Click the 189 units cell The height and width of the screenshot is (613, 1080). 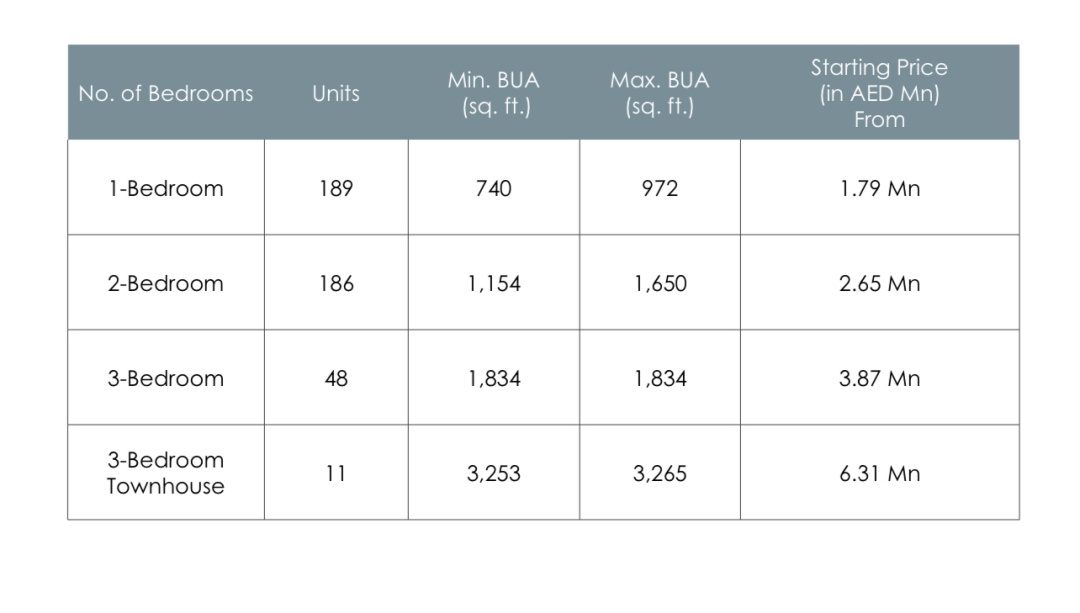[x=336, y=189]
